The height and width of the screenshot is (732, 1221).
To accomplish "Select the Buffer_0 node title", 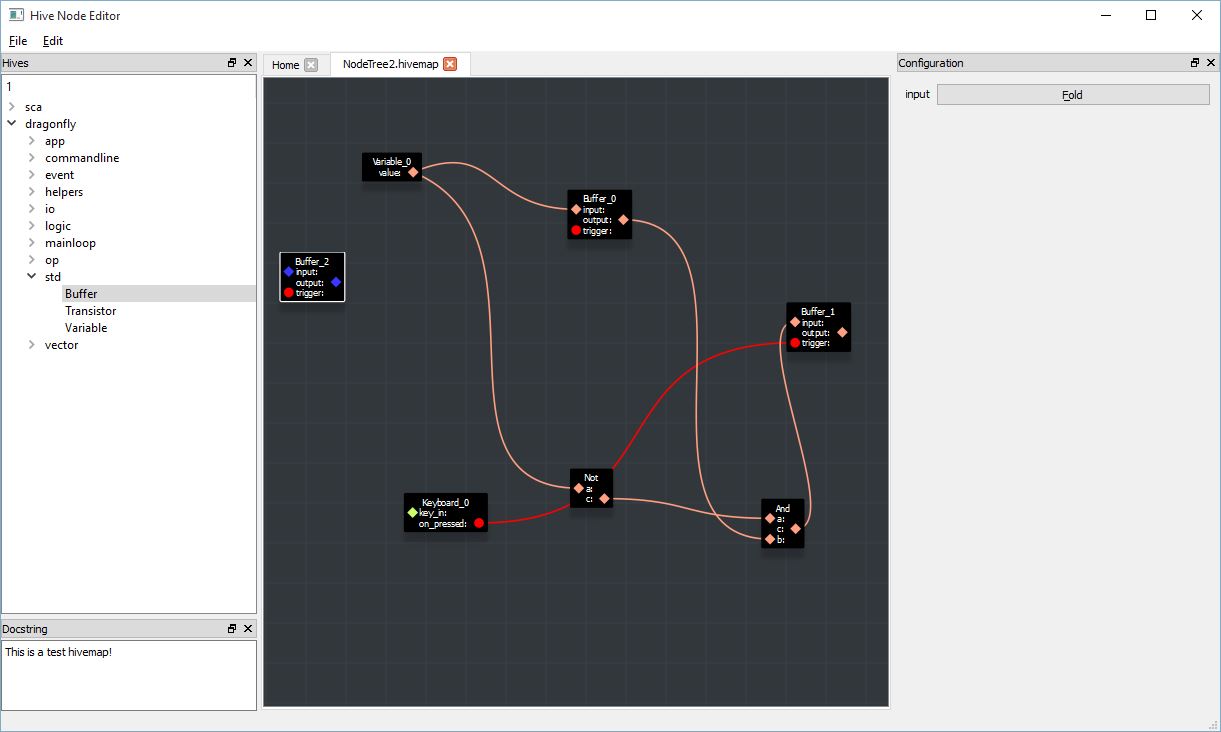I will 600,198.
